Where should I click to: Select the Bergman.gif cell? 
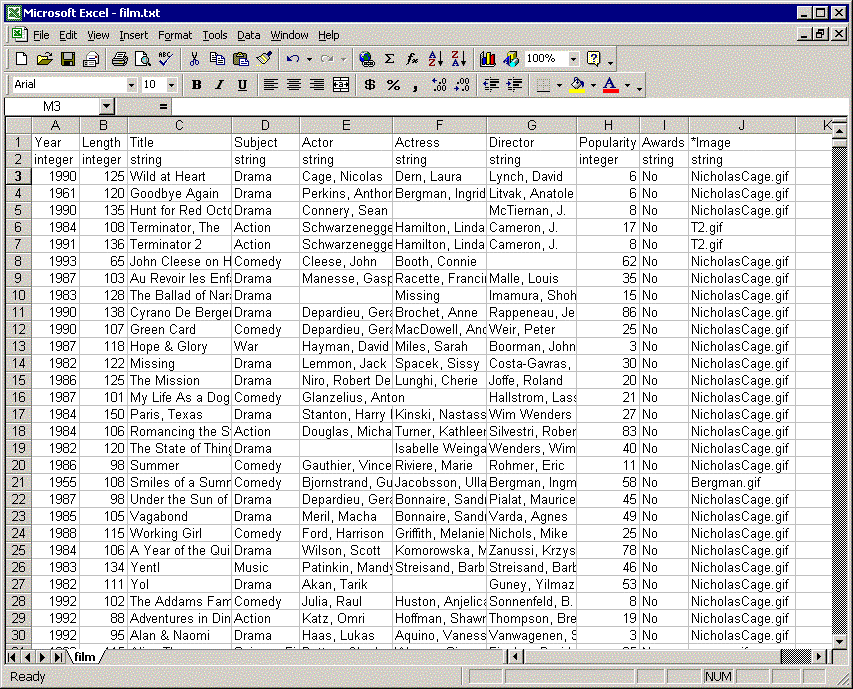tap(742, 482)
